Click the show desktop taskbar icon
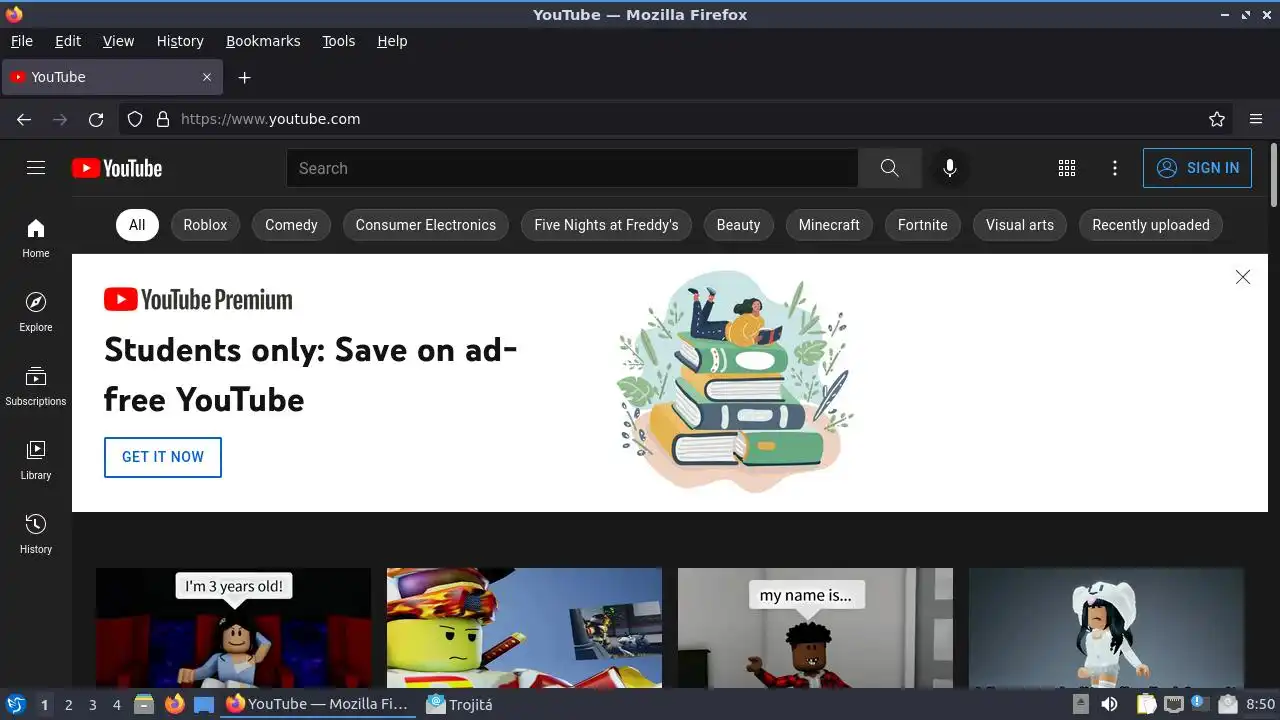 pyautogui.click(x=204, y=704)
